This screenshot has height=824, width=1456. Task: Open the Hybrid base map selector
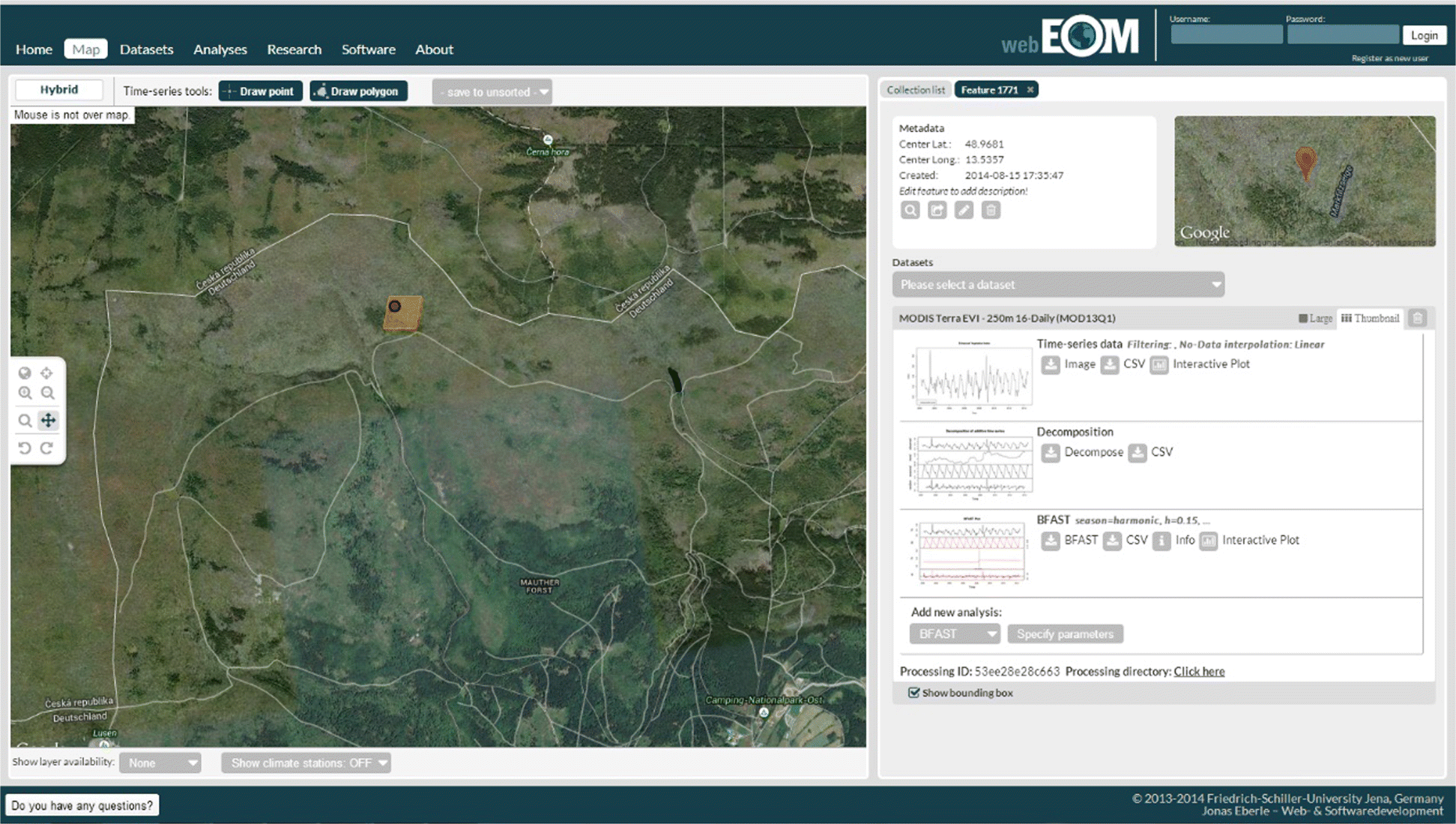[x=59, y=90]
